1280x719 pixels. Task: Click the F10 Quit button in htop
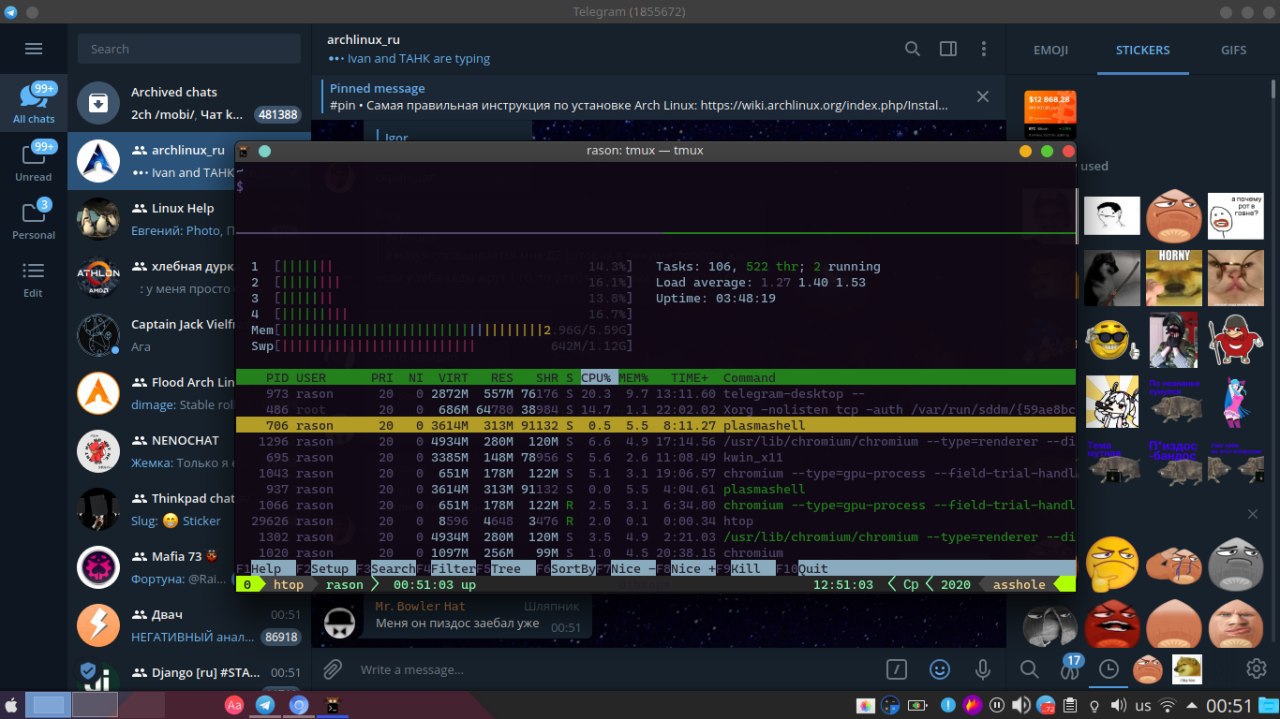(804, 569)
